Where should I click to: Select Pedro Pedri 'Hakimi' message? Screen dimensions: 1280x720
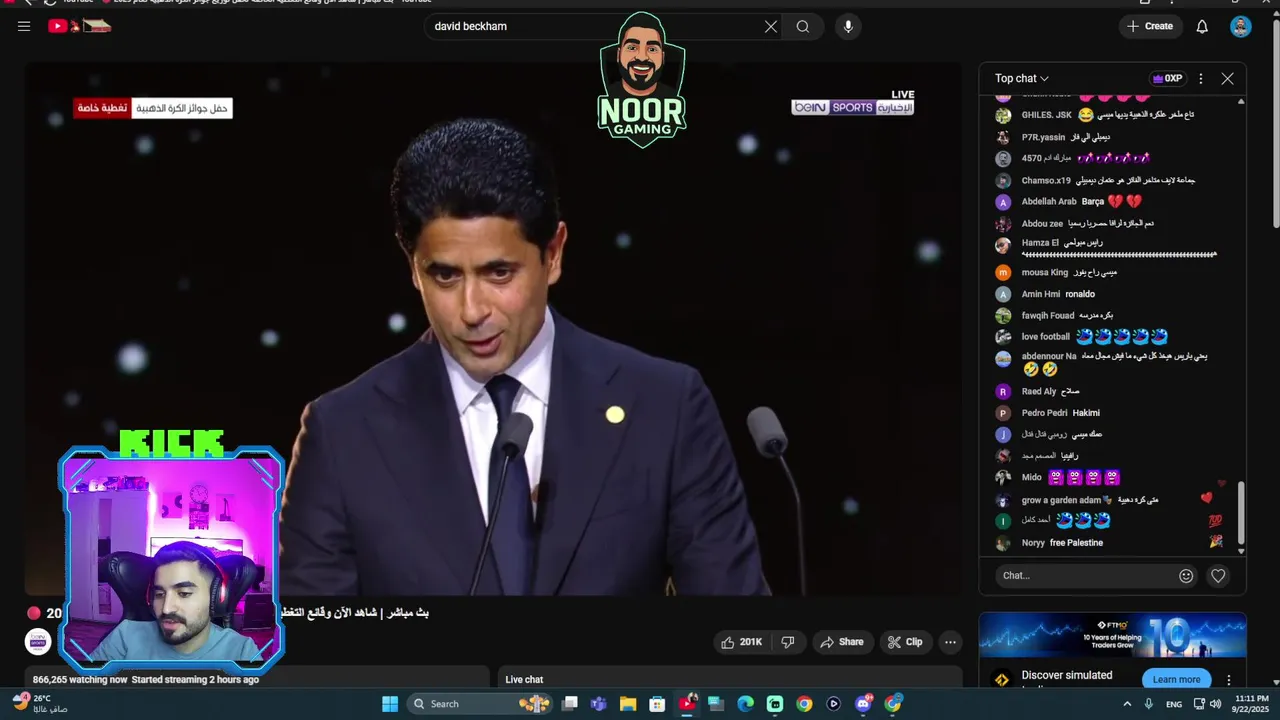coord(1086,413)
